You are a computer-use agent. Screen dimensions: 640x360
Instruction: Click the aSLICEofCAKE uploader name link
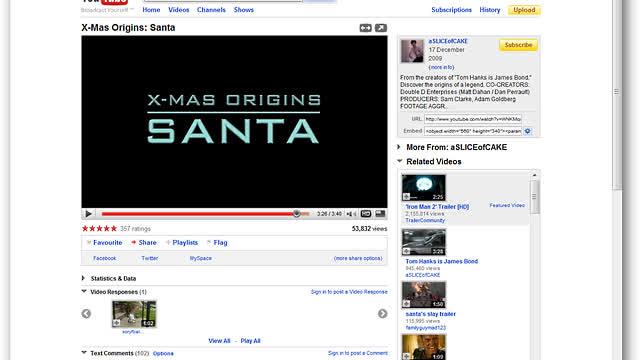(448, 41)
